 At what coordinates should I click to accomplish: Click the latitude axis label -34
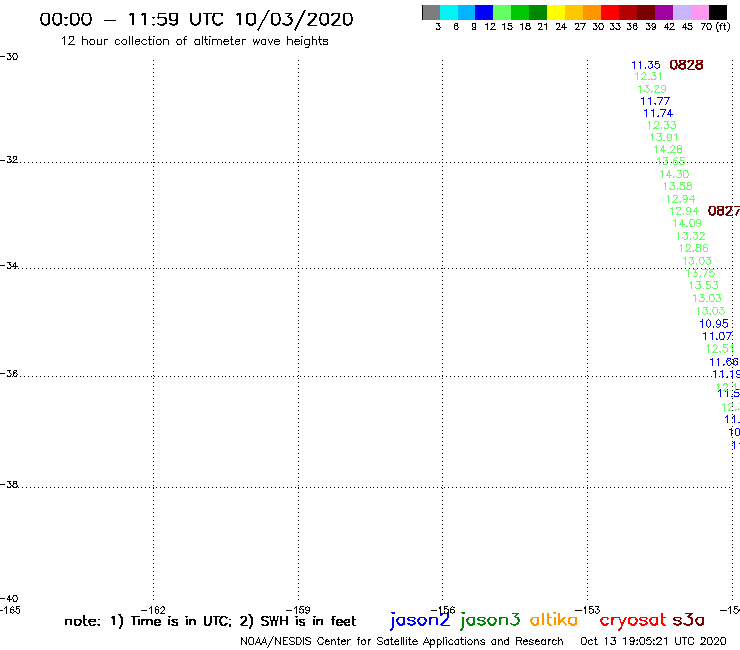point(9,266)
